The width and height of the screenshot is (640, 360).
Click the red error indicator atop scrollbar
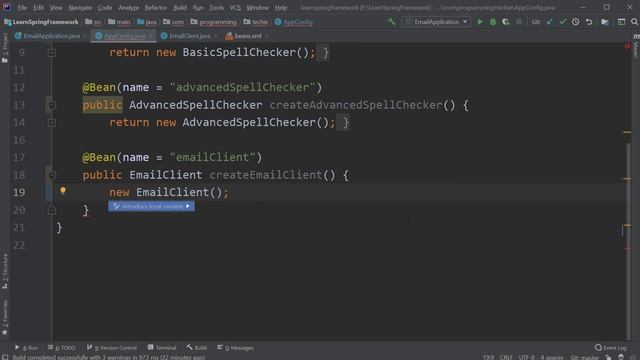coord(627,46)
